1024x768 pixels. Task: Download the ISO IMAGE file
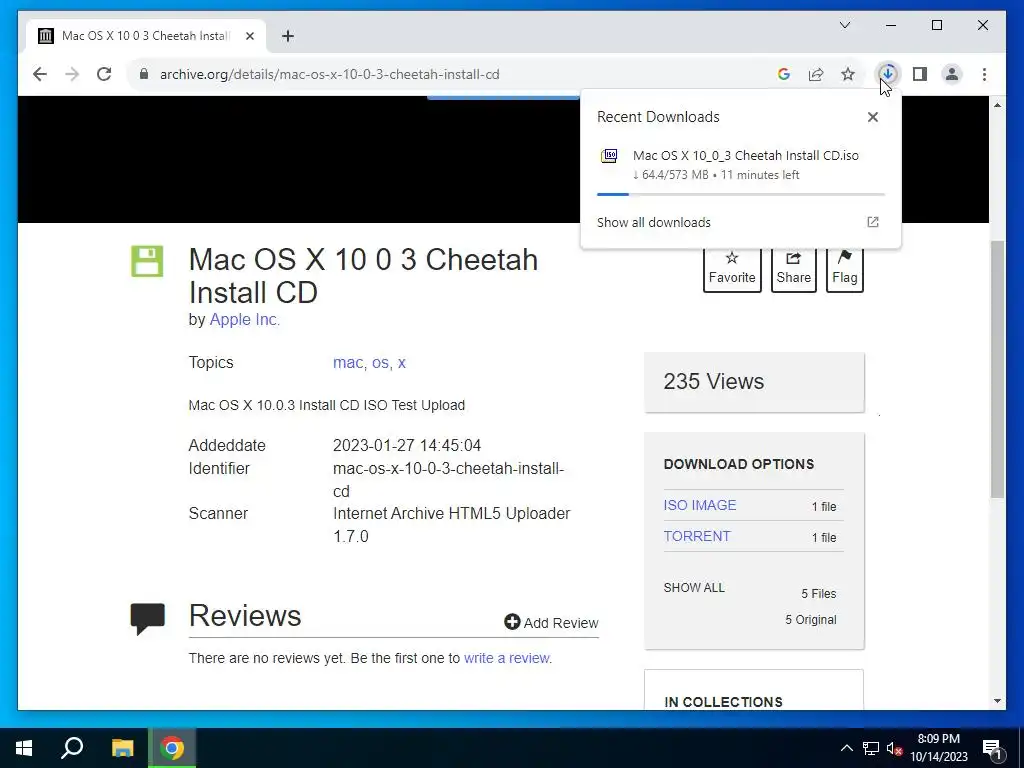coord(699,505)
